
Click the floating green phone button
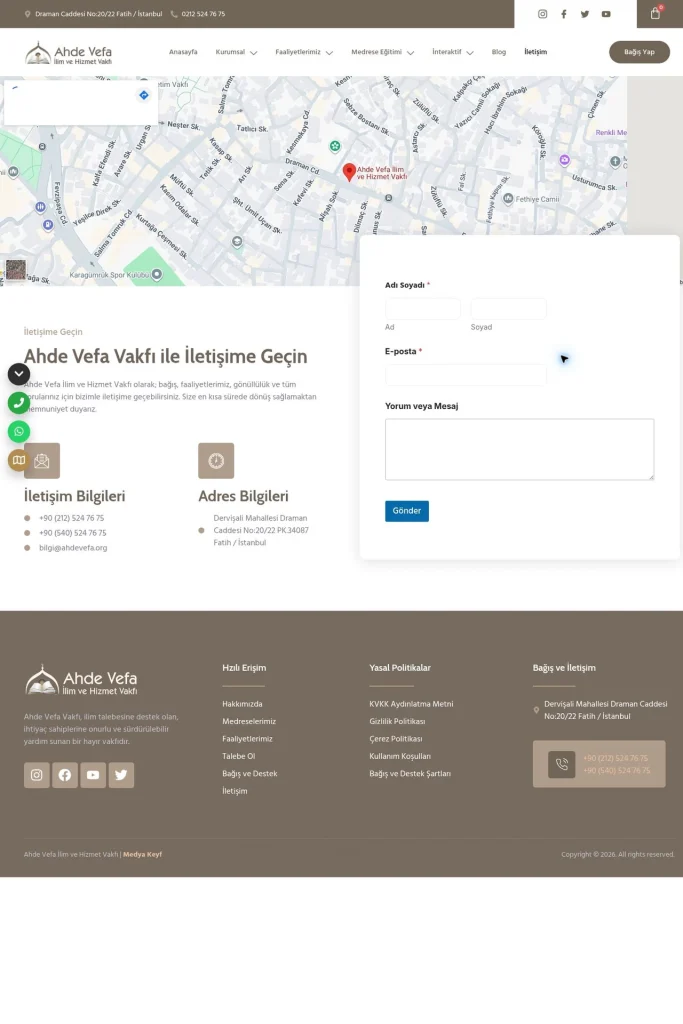coord(19,403)
